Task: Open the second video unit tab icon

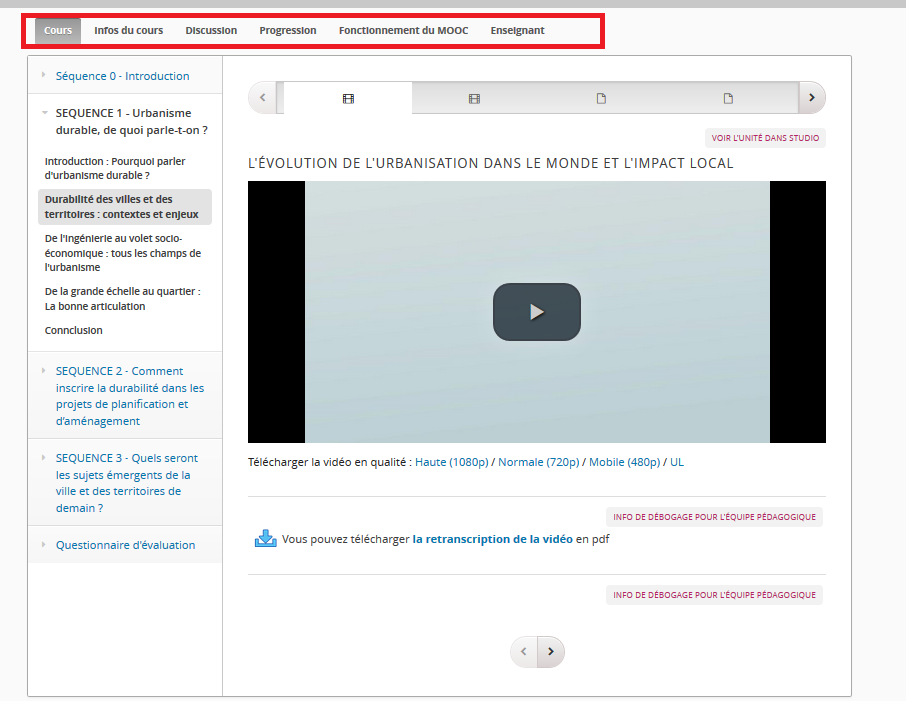Action: point(474,99)
